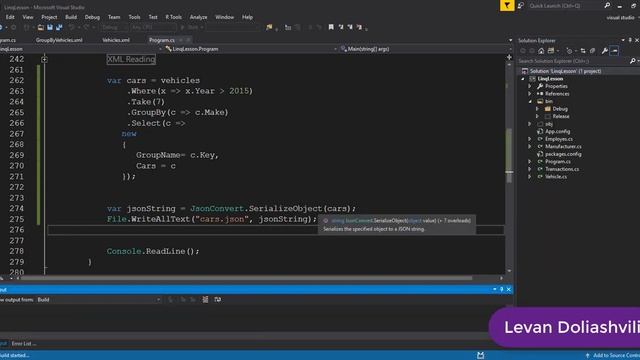The image size is (640, 360).
Task: Expand the References node
Action: coord(530,94)
